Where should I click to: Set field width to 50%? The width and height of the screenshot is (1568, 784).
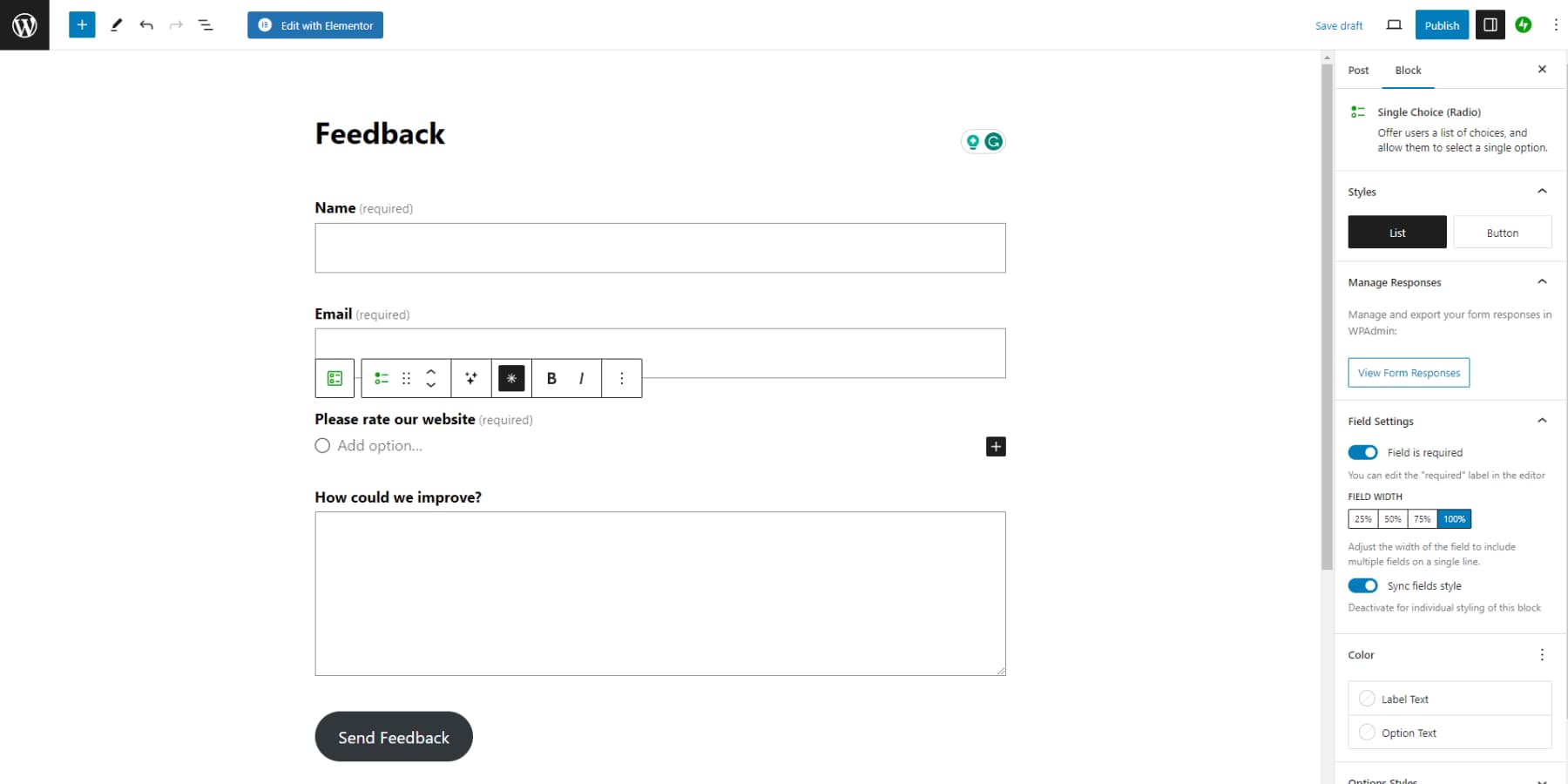click(x=1391, y=518)
